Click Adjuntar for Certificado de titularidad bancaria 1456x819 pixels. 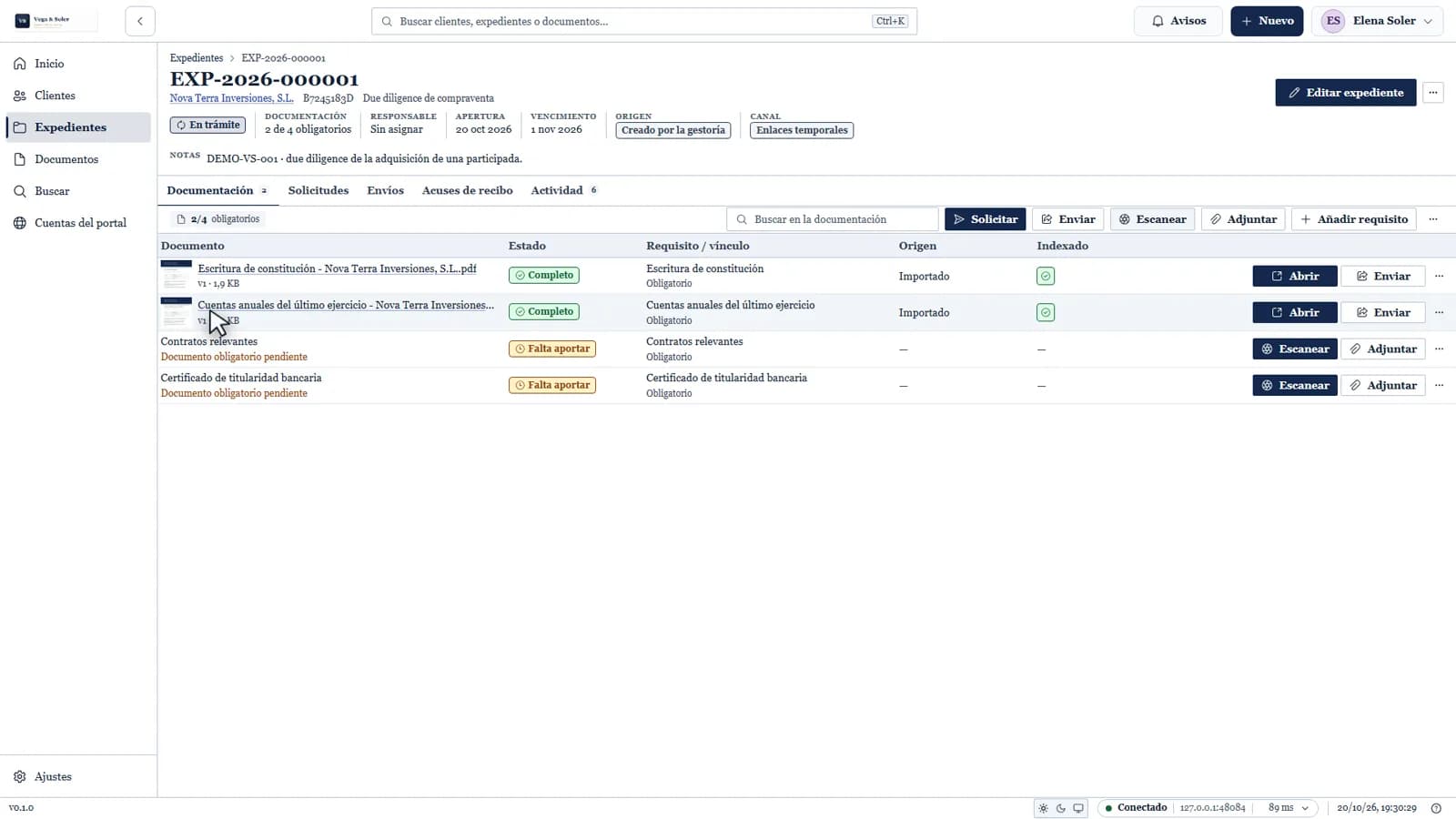[x=1383, y=385]
